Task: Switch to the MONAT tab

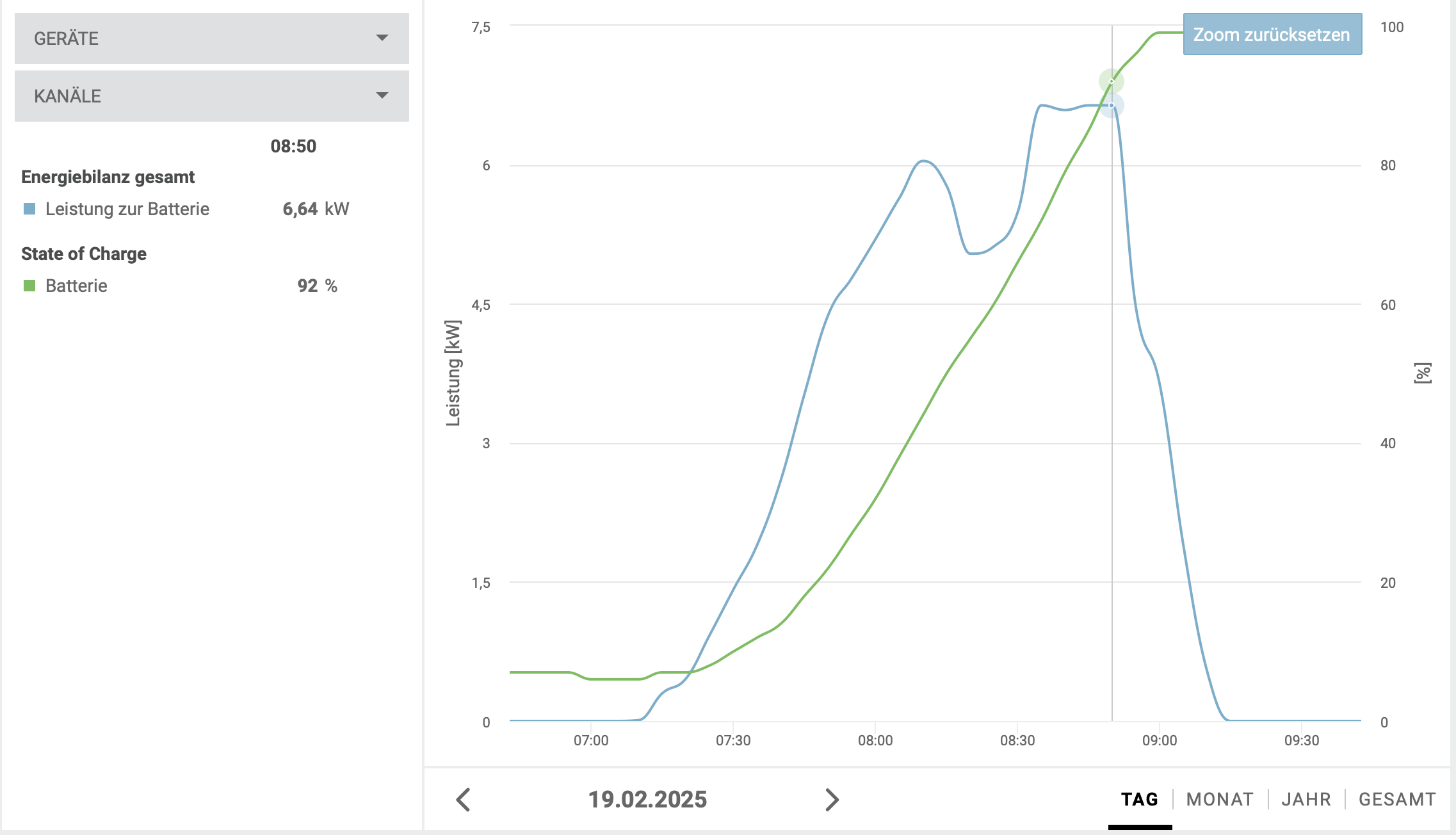Action: [x=1220, y=799]
